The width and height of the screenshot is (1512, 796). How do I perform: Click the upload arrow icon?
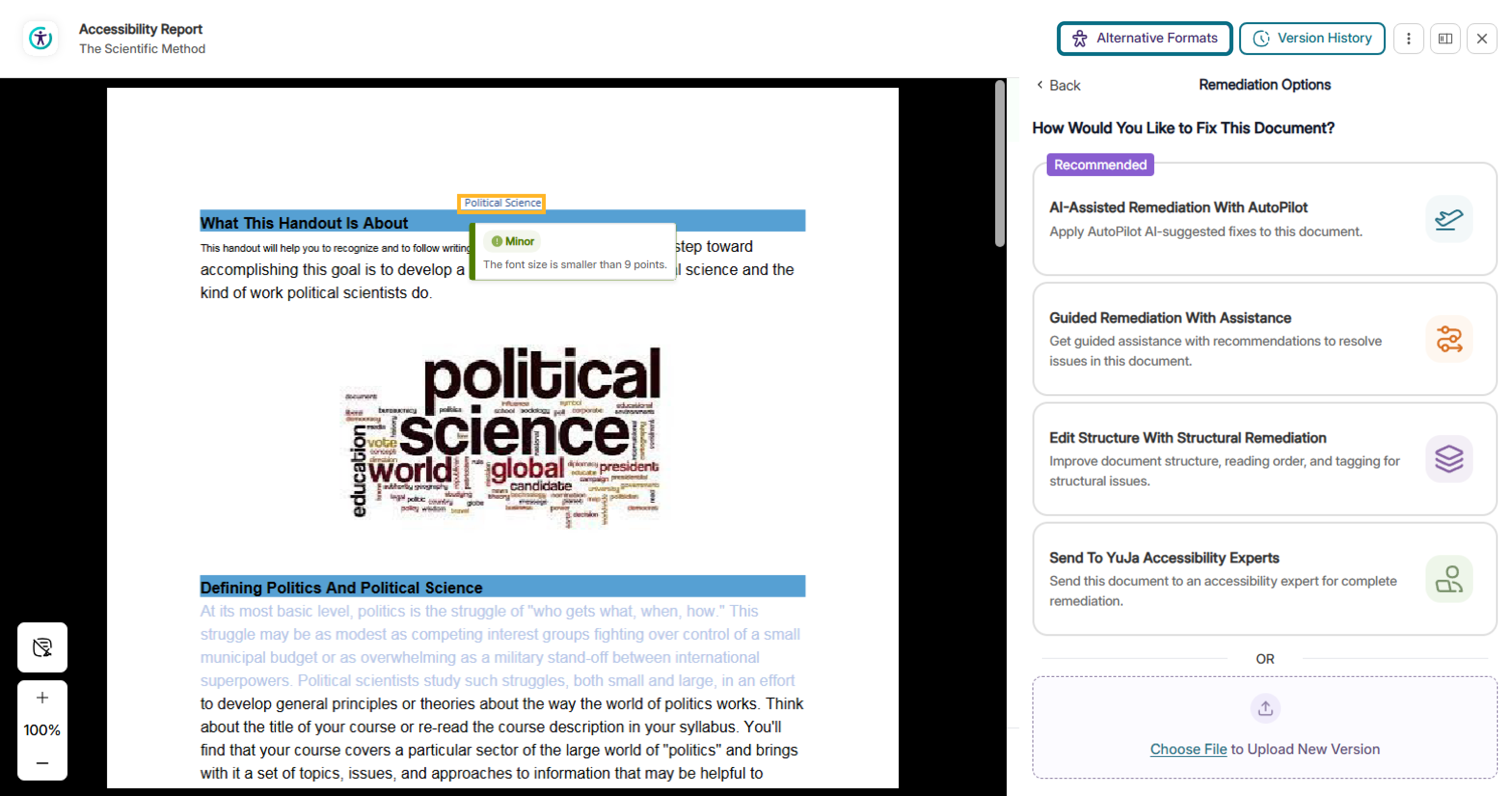click(x=1265, y=709)
